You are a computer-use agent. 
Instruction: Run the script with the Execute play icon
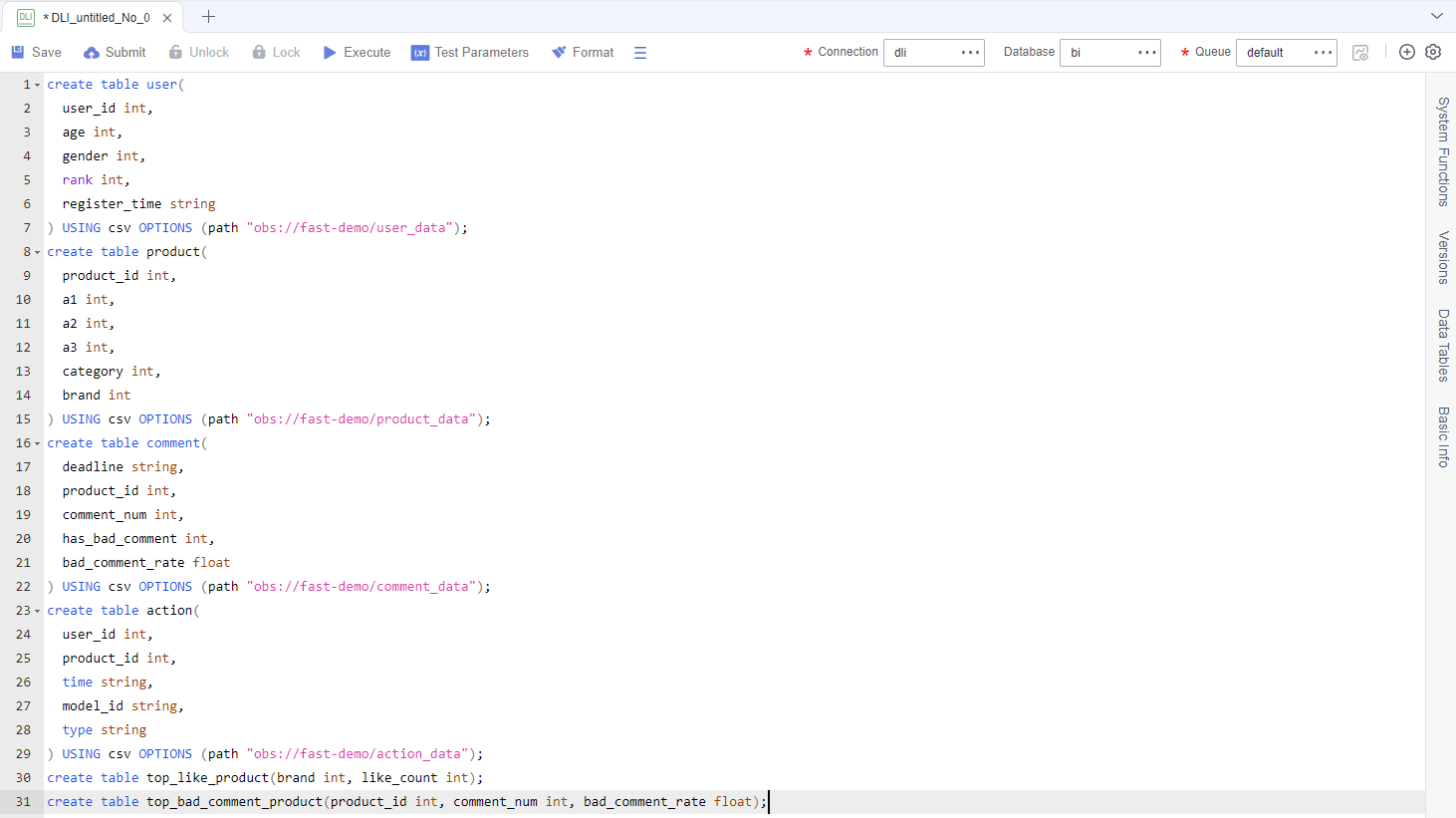click(x=330, y=52)
